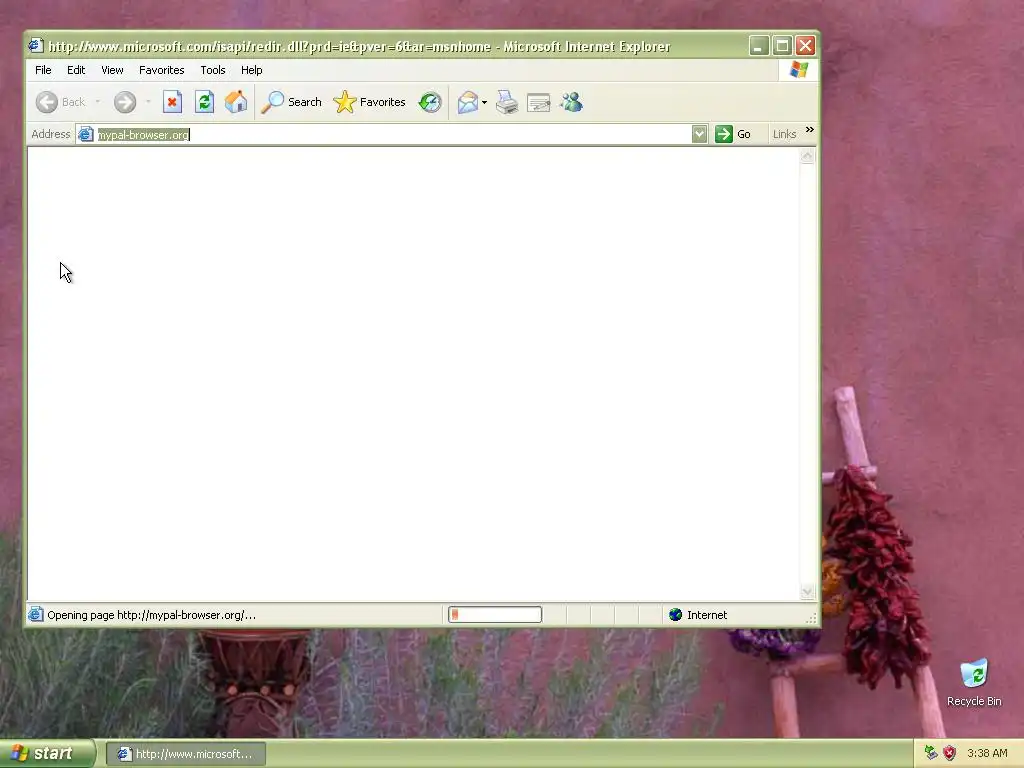Open the File menu

click(x=43, y=70)
